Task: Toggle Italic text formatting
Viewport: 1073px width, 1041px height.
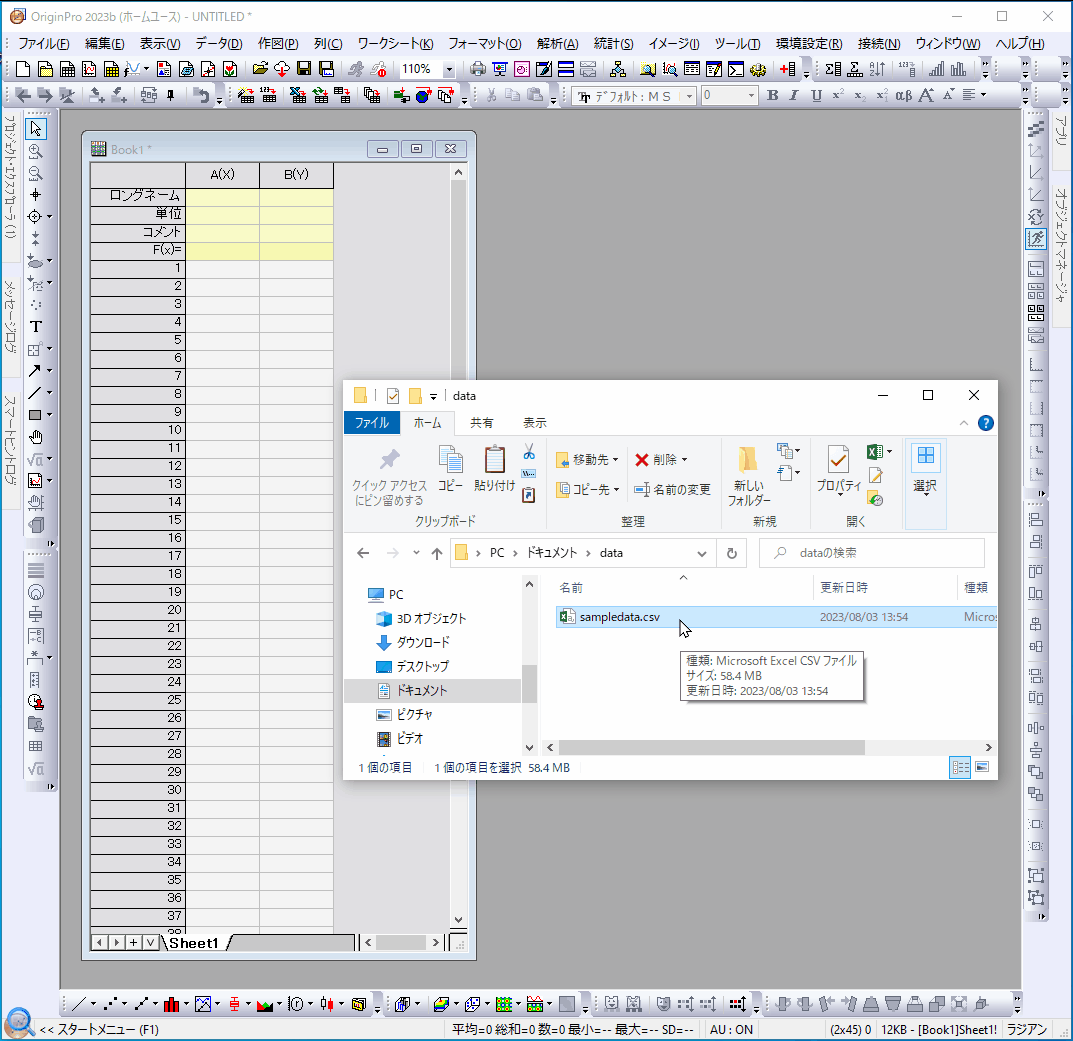Action: coord(794,96)
